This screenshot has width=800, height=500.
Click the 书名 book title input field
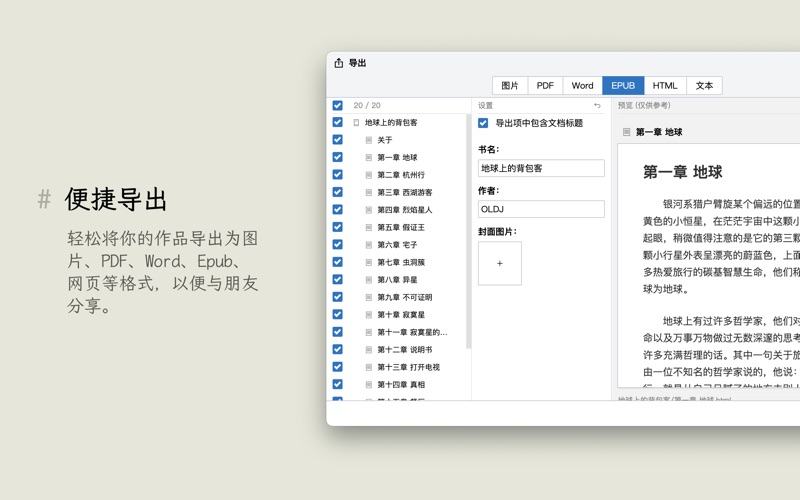tap(541, 168)
